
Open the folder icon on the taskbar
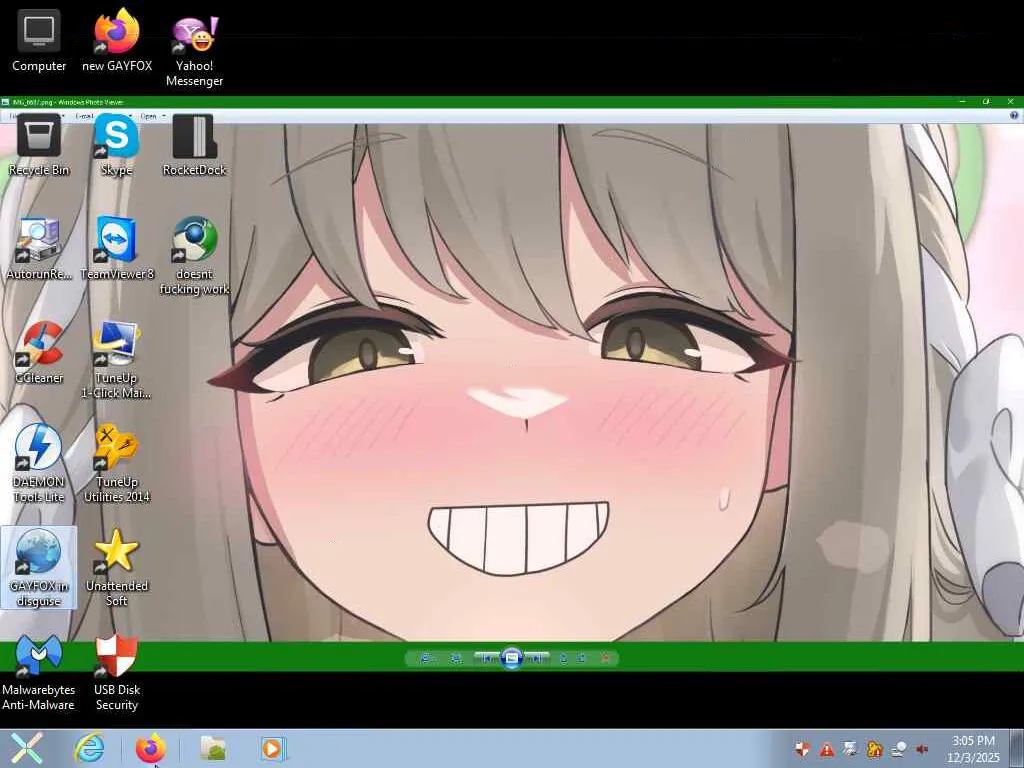(x=213, y=748)
